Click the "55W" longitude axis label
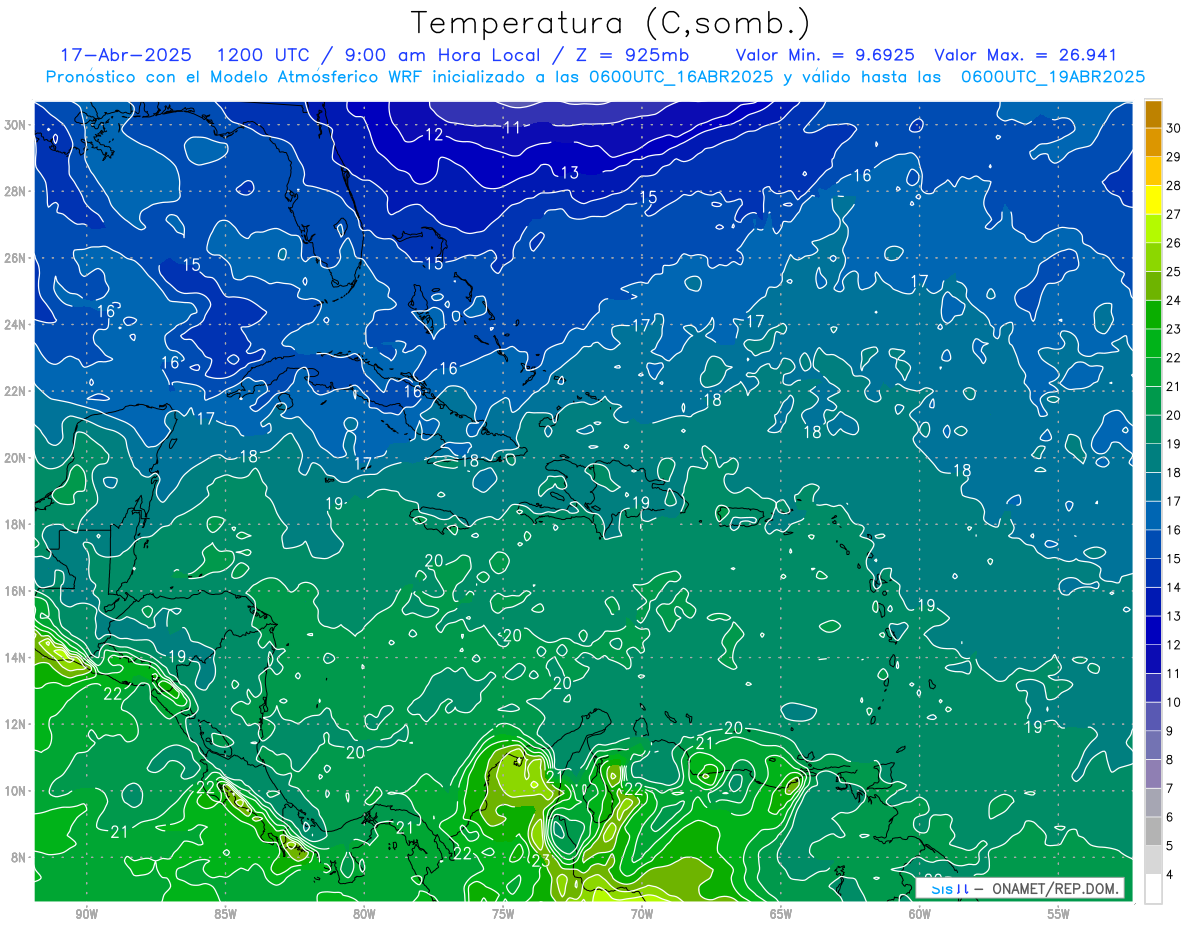Image resolution: width=1200 pixels, height=927 pixels. tap(1059, 914)
